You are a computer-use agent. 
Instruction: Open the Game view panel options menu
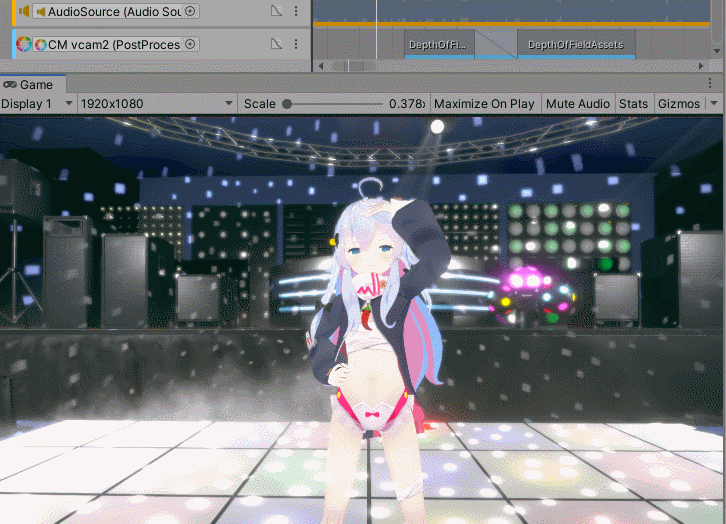click(710, 83)
